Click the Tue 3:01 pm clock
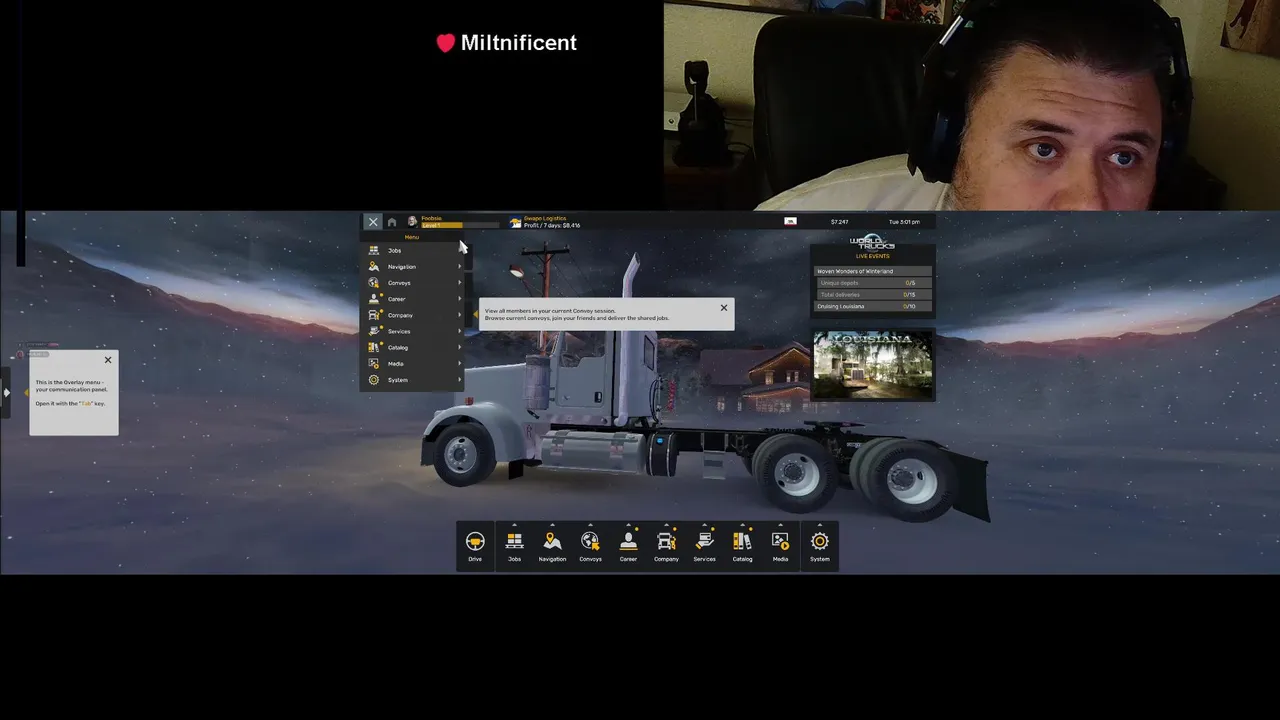The height and width of the screenshot is (720, 1280). tap(902, 222)
